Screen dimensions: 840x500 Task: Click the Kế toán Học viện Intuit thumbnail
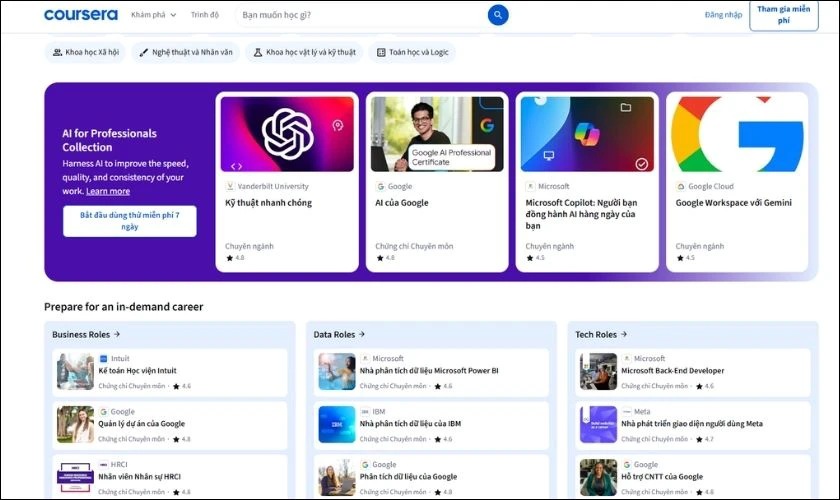[76, 371]
